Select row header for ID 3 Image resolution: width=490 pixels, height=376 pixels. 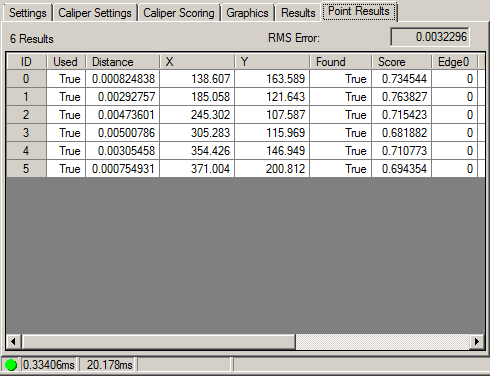pyautogui.click(x=26, y=133)
